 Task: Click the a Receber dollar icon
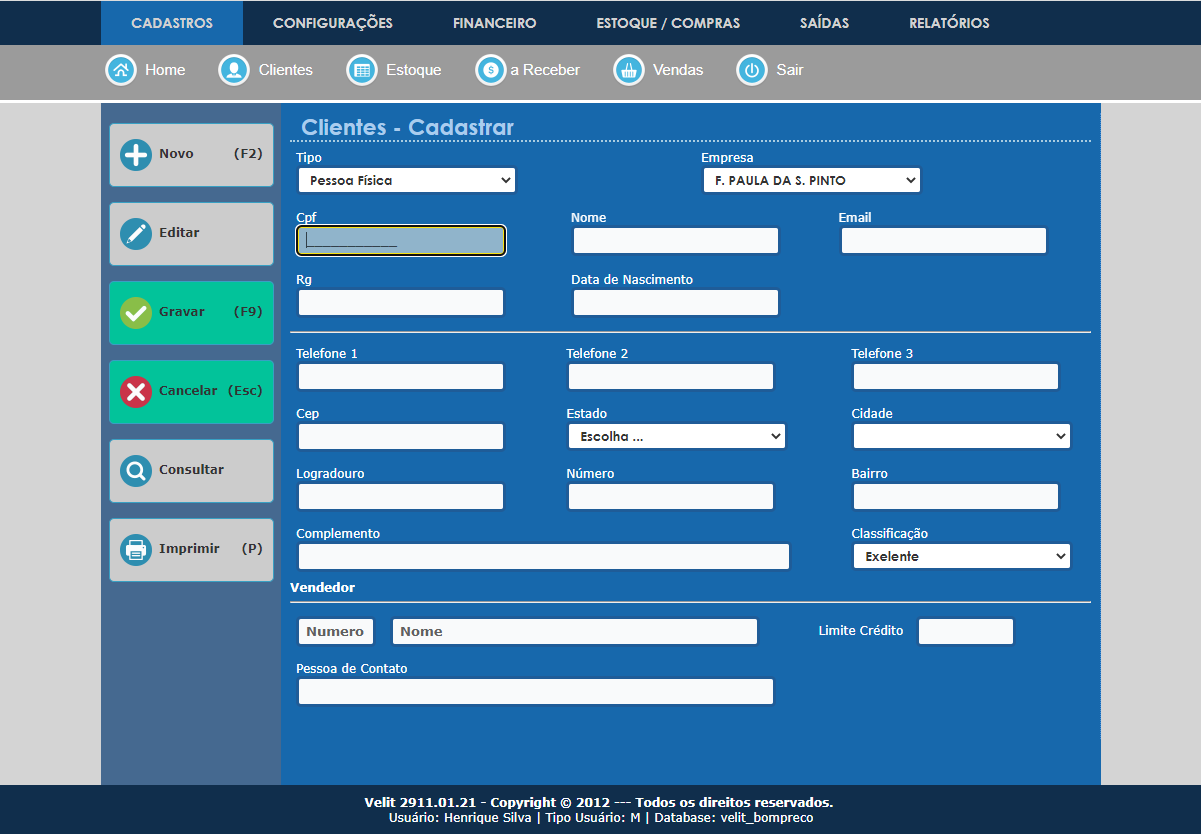tap(490, 70)
